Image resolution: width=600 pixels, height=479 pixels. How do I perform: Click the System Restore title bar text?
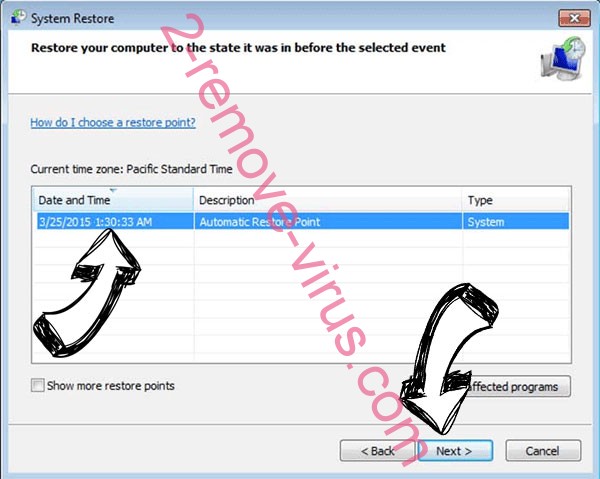72,18
